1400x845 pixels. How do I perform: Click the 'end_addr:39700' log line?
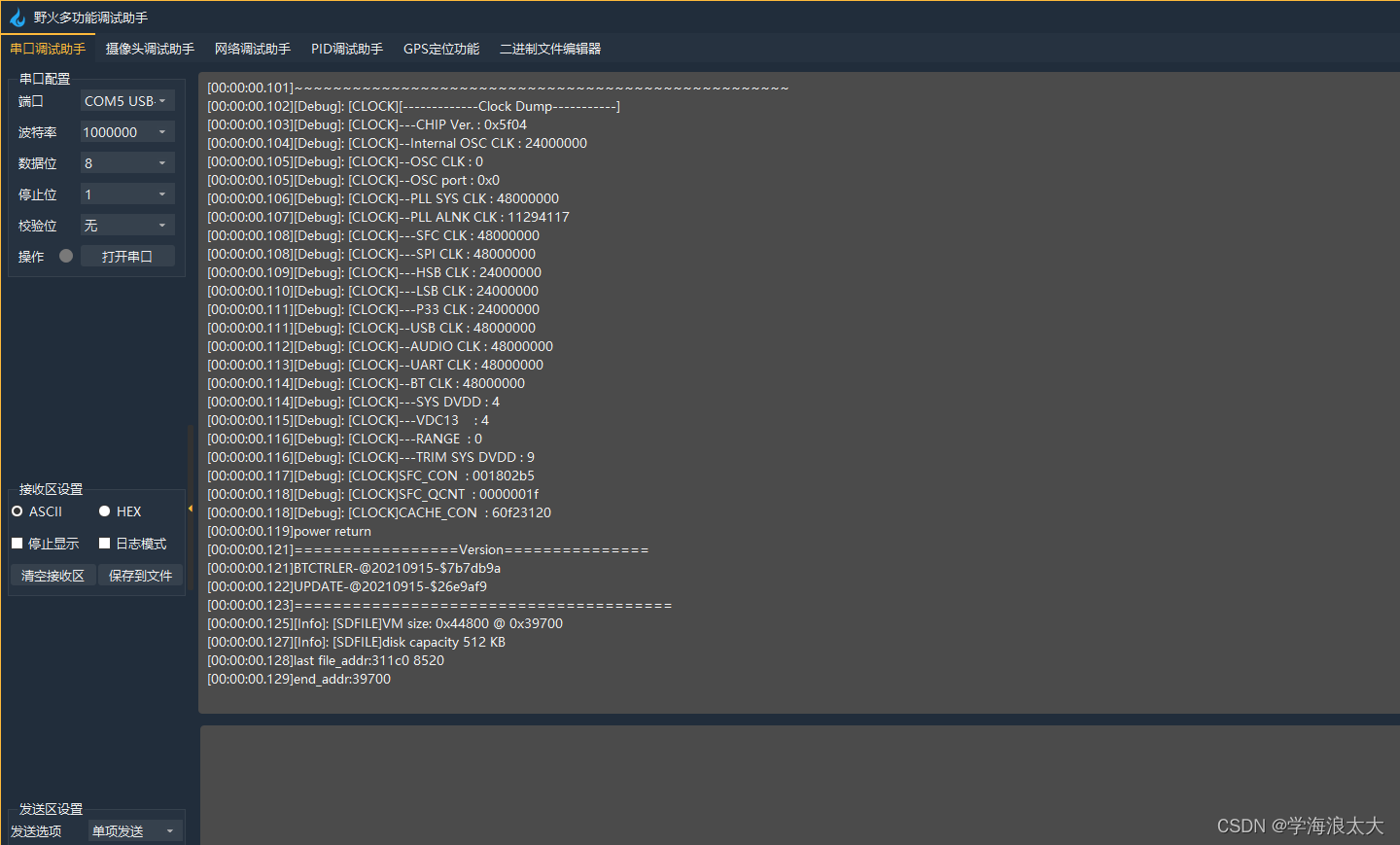tap(298, 679)
